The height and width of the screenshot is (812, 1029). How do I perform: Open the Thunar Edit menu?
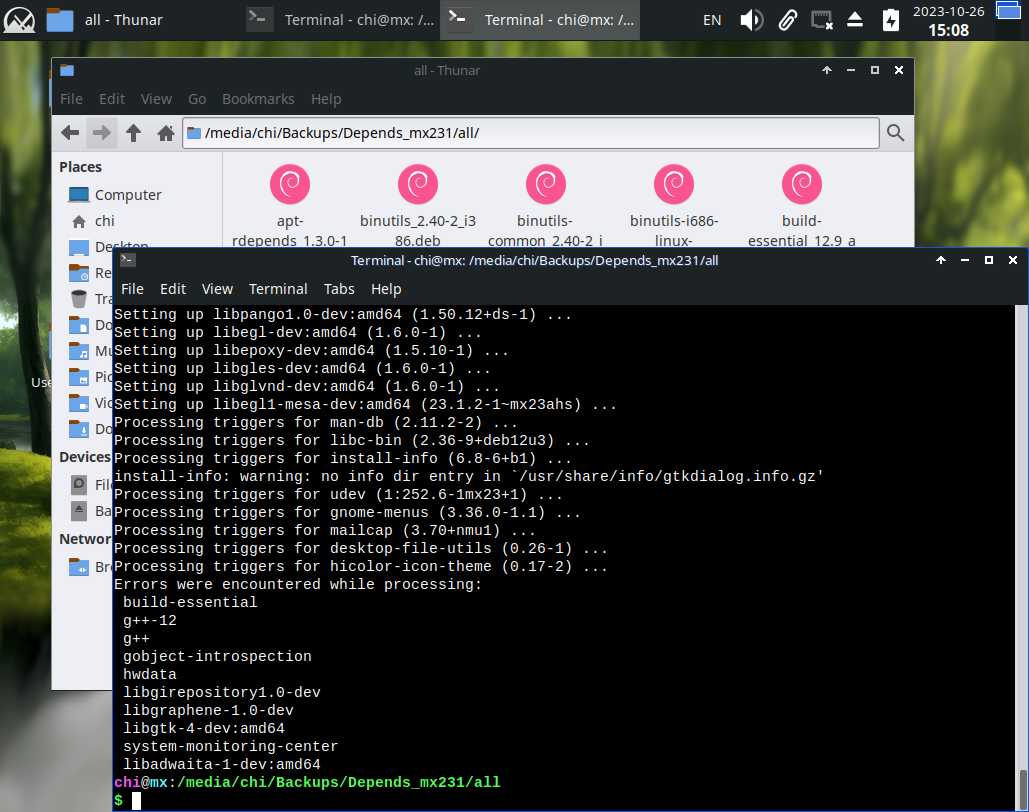112,99
